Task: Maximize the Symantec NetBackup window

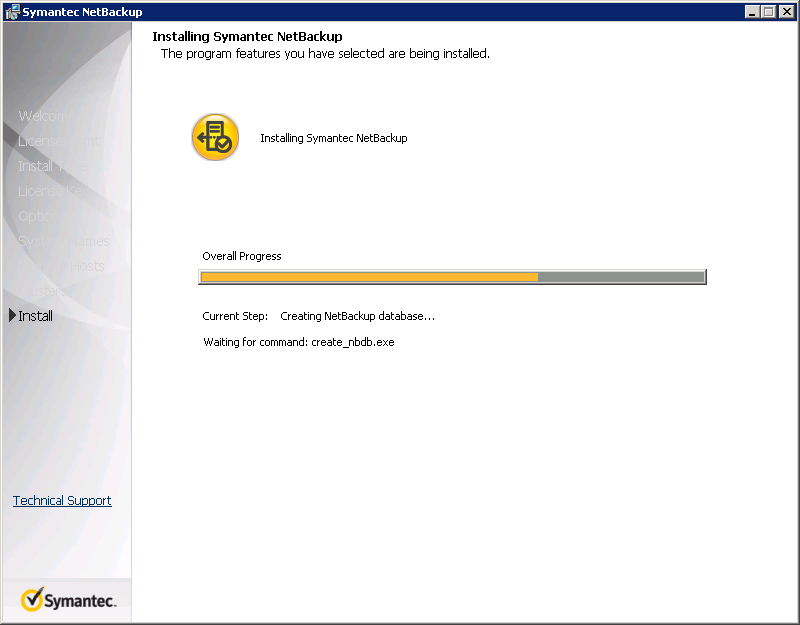Action: [768, 12]
